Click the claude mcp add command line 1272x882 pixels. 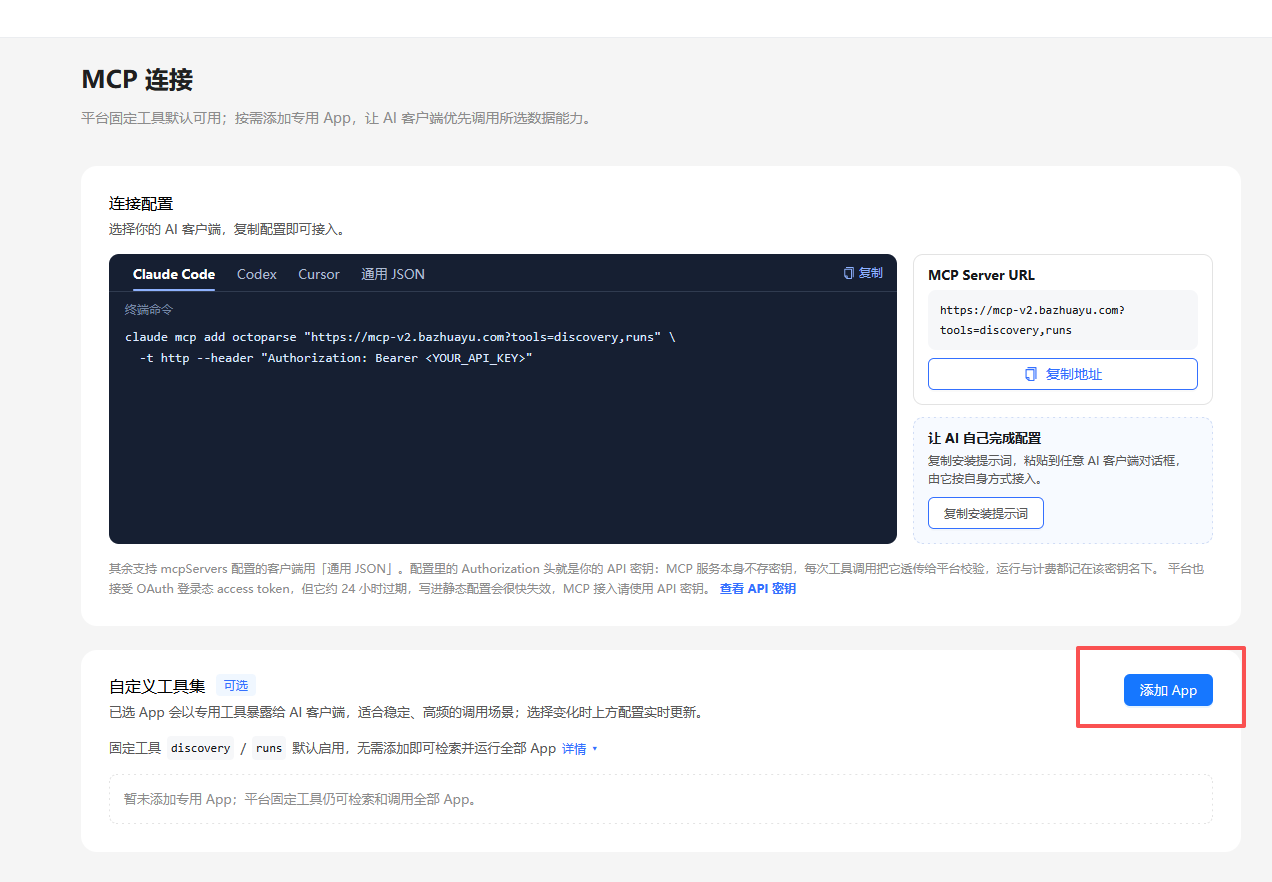(400, 337)
